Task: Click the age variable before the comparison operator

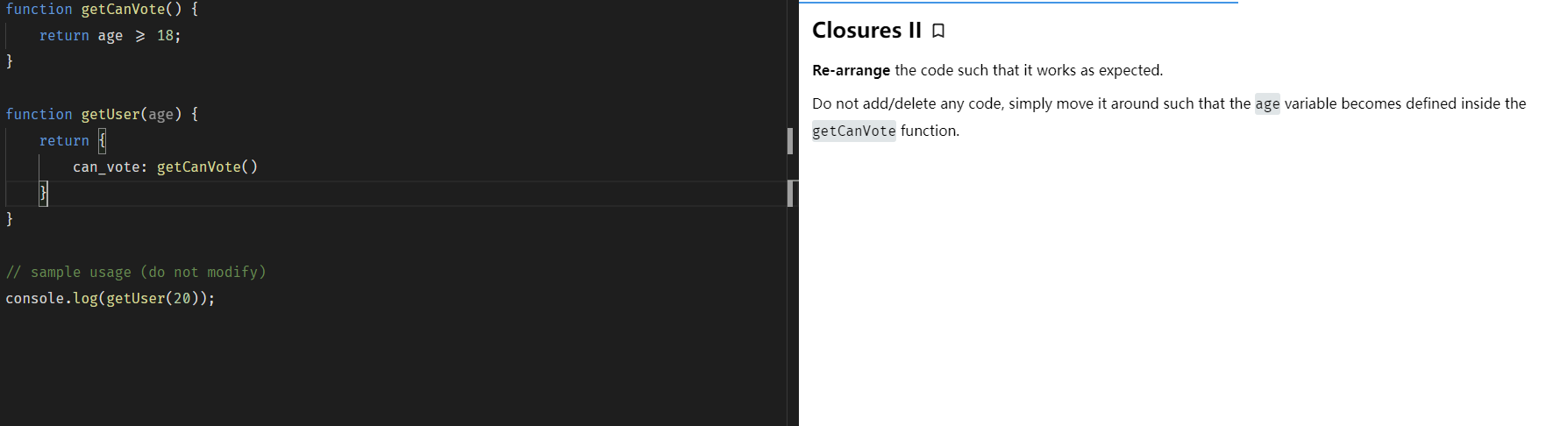Action: (x=110, y=36)
